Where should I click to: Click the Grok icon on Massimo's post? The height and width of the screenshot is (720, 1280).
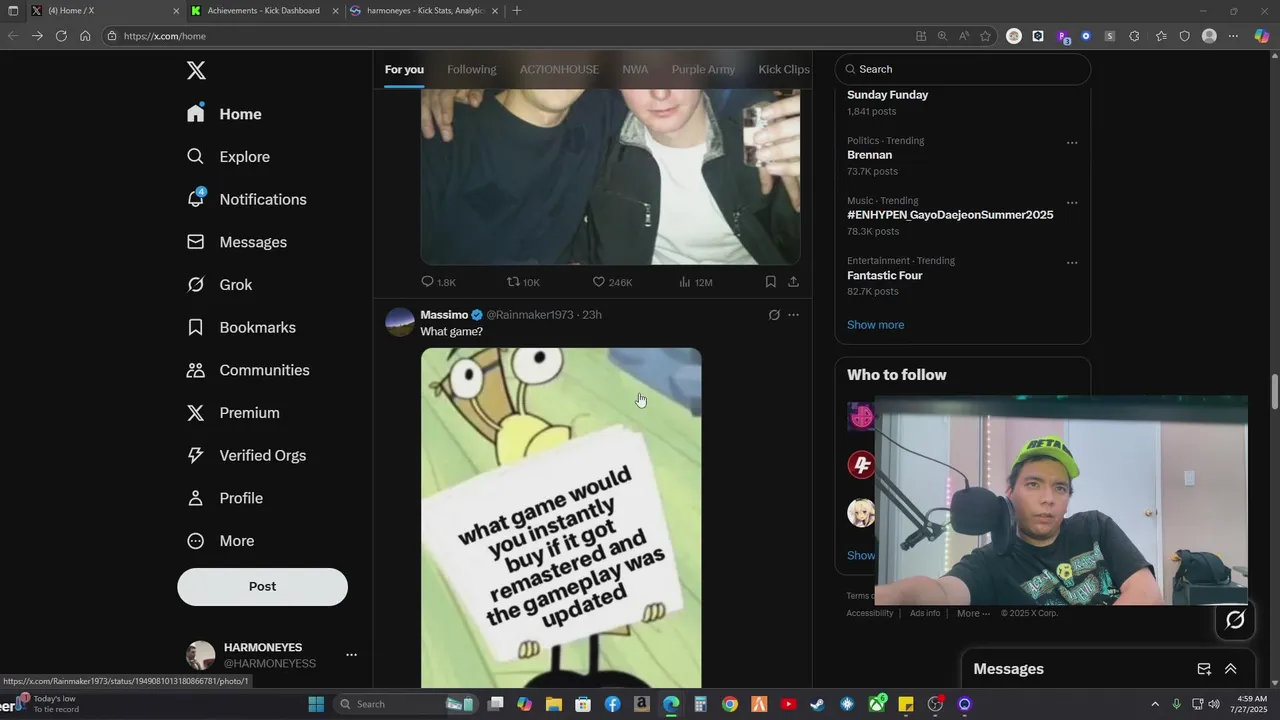coord(774,315)
